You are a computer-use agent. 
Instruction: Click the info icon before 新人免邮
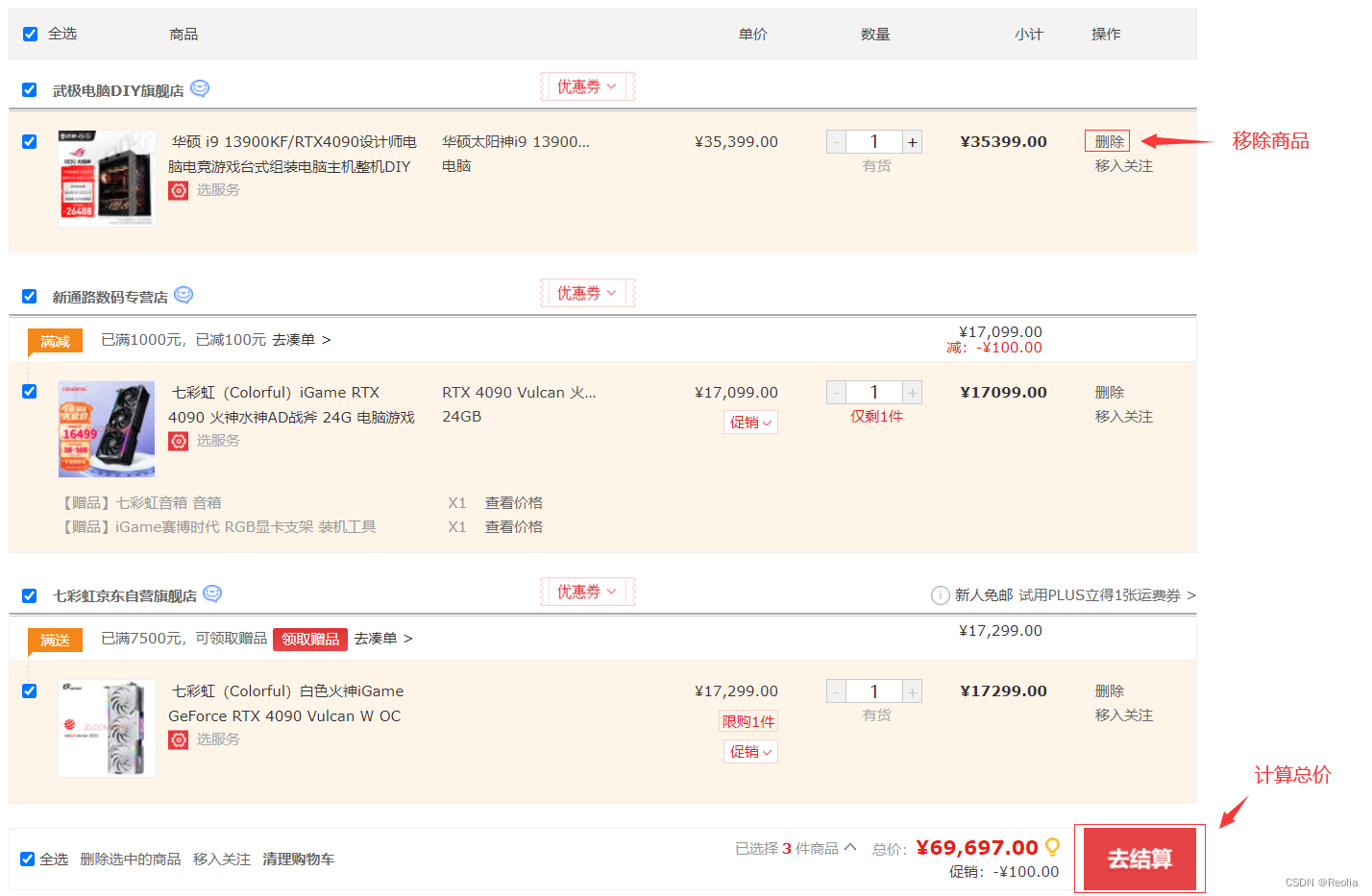click(940, 594)
